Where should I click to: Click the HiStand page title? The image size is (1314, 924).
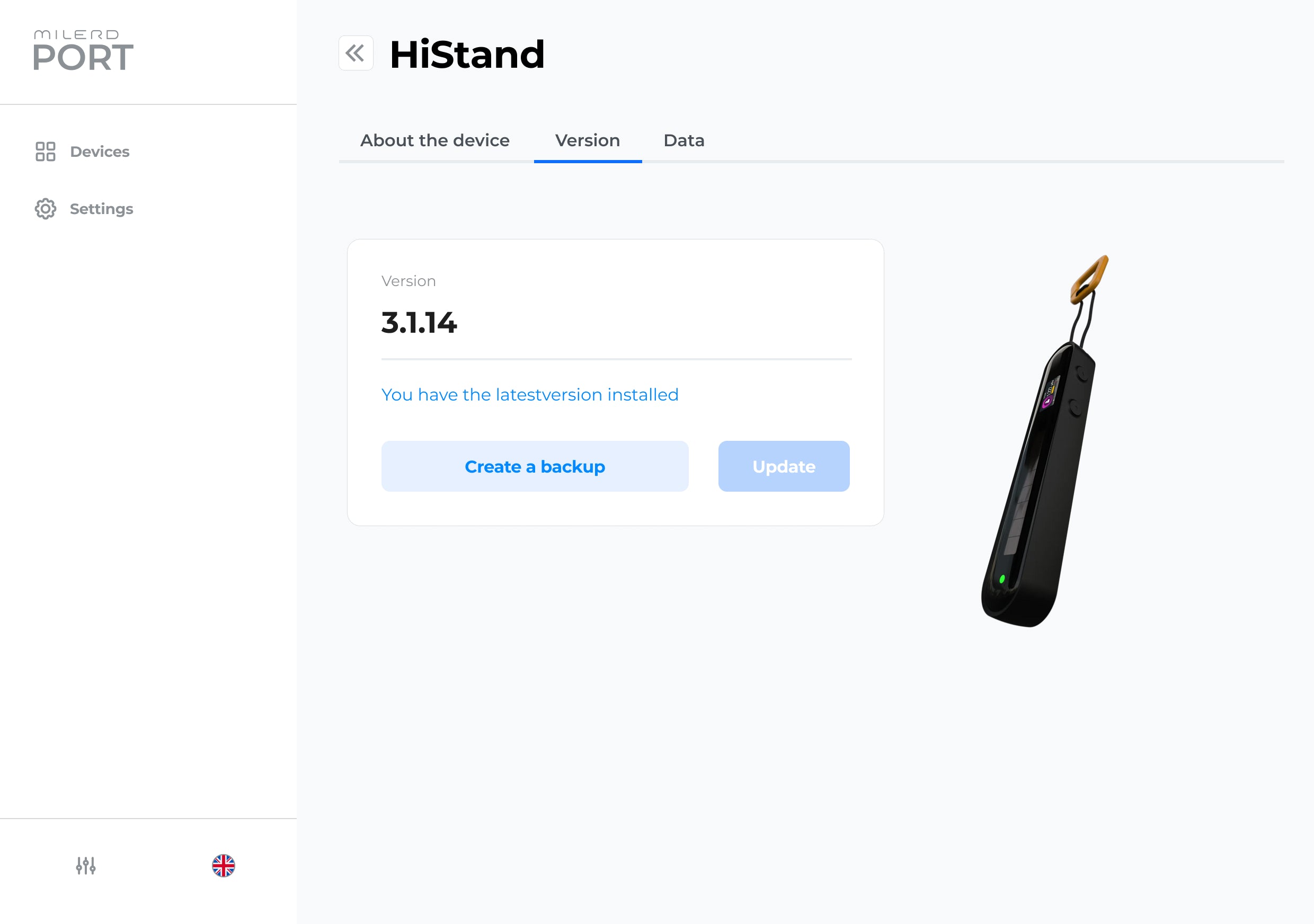point(467,55)
